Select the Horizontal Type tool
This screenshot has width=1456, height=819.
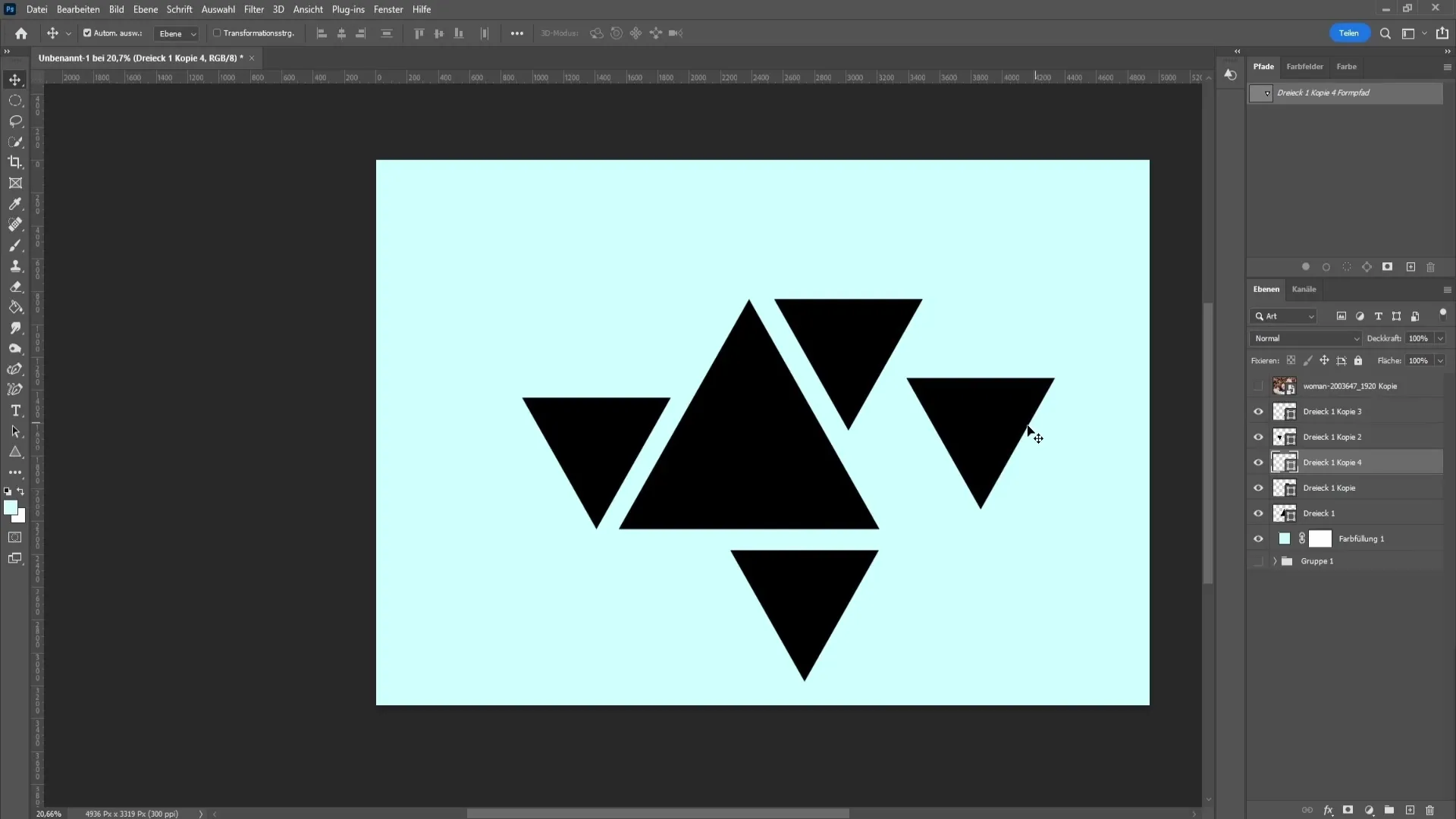[15, 410]
